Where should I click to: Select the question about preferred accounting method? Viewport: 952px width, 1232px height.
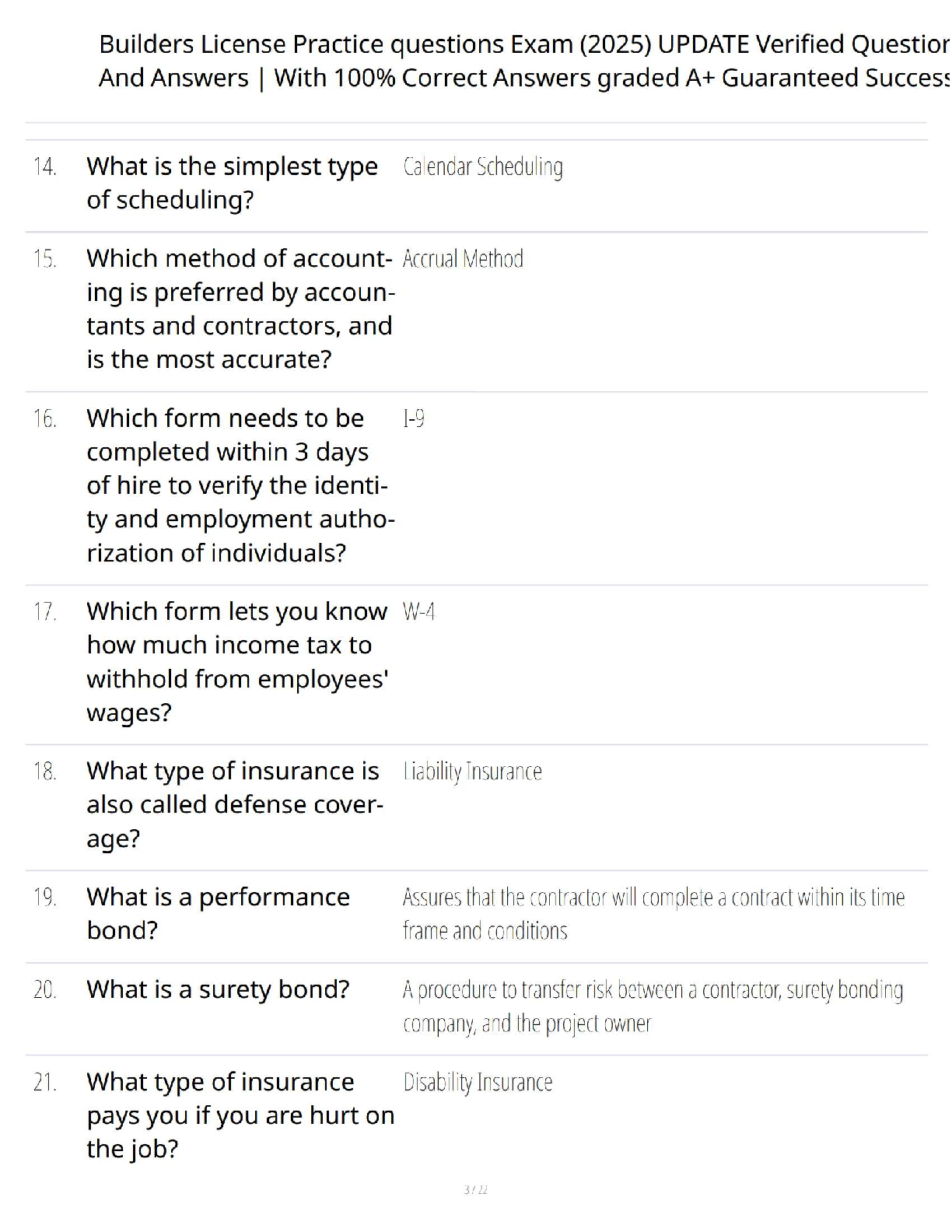pyautogui.click(x=240, y=309)
